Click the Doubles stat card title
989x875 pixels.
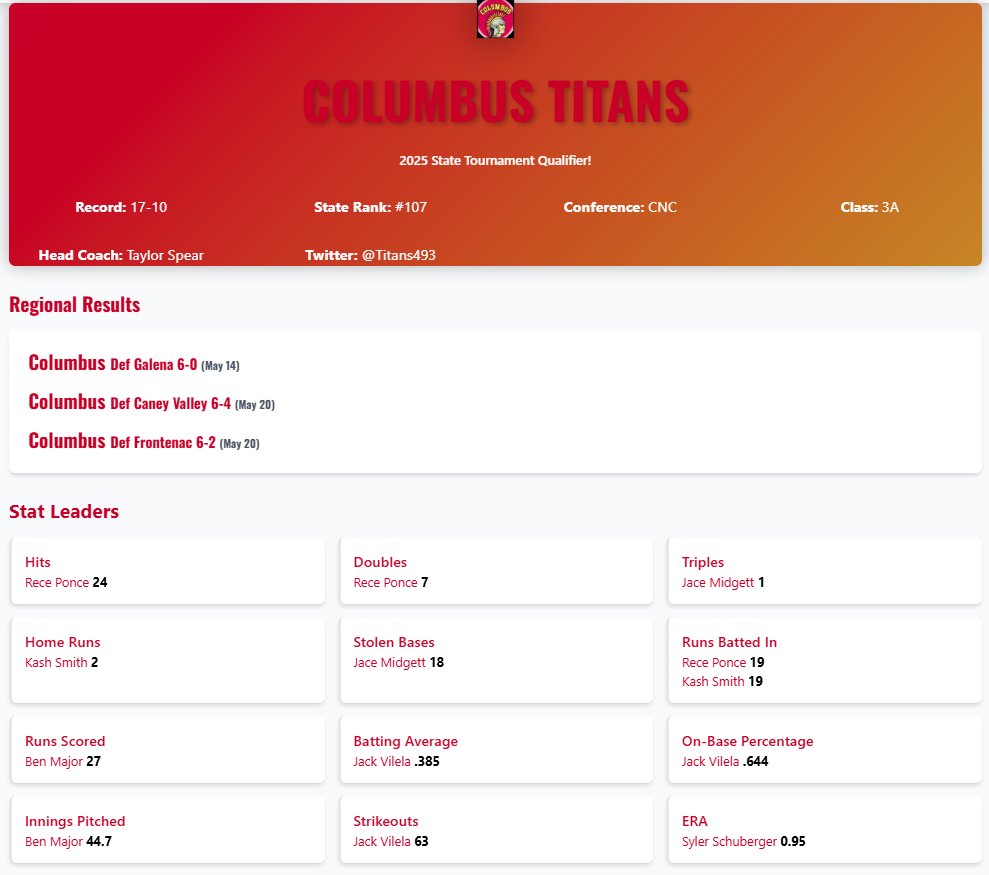click(380, 562)
